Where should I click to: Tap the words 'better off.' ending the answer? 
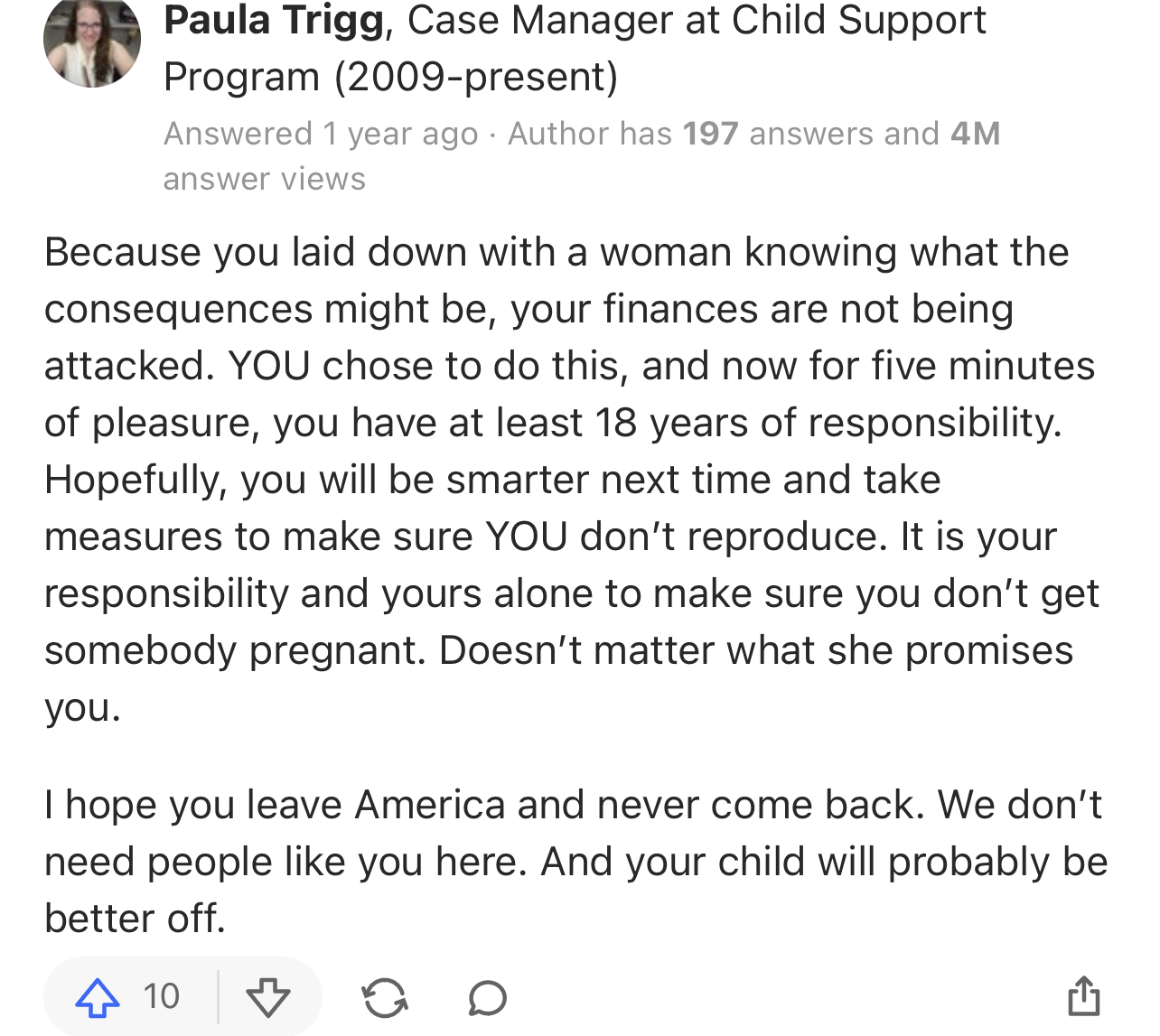coord(135,919)
